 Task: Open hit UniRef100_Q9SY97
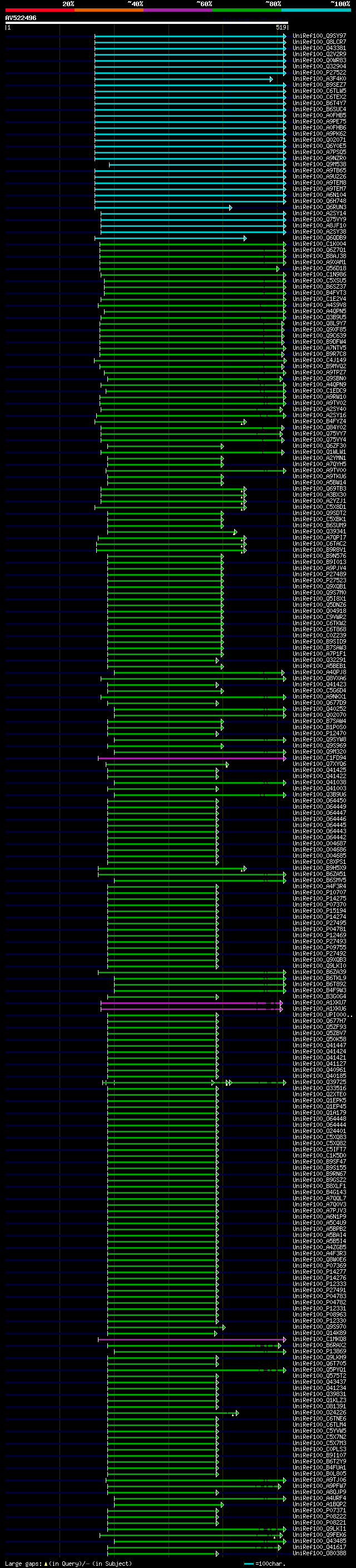click(x=319, y=36)
